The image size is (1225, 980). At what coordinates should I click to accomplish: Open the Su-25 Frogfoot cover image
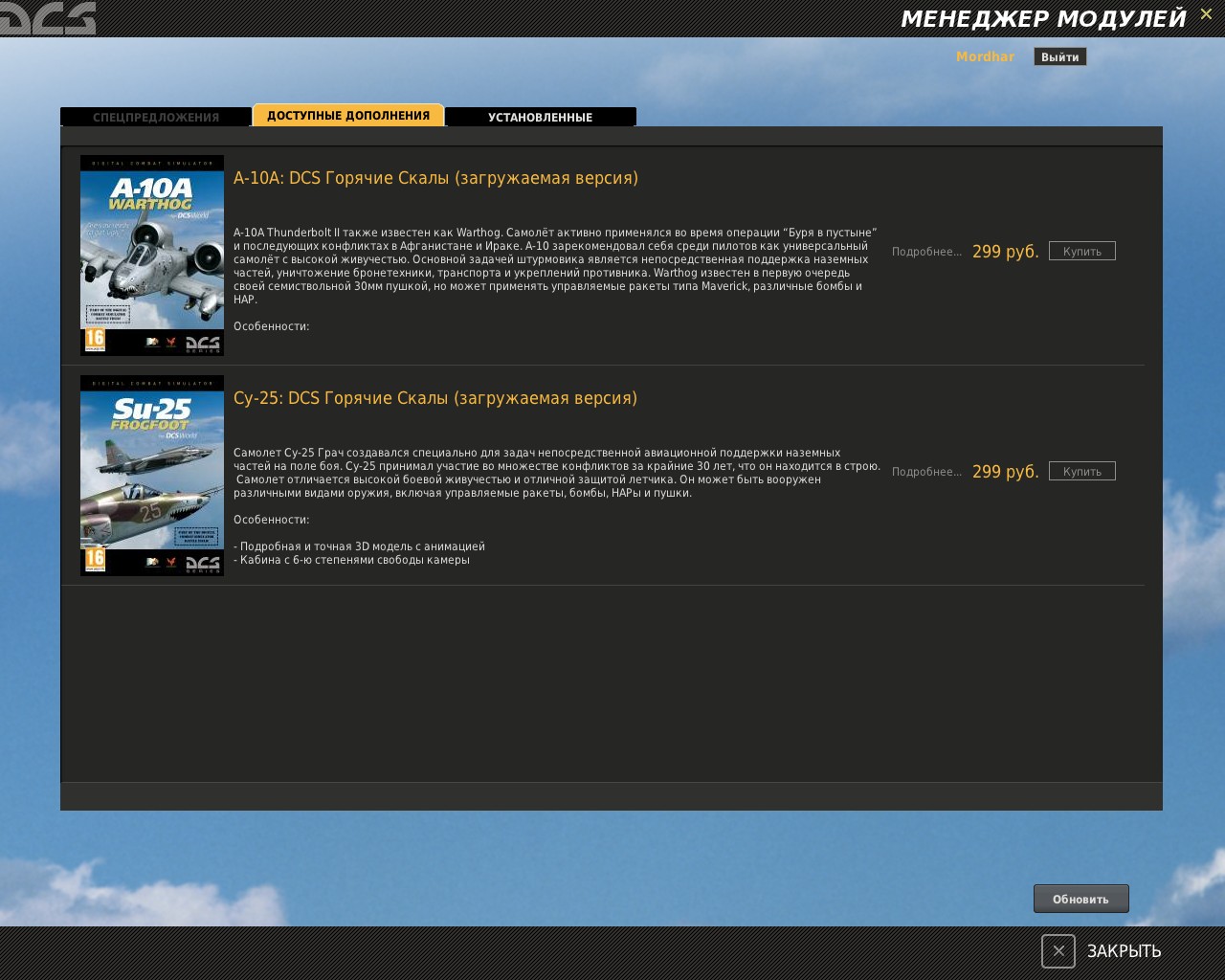click(x=152, y=476)
